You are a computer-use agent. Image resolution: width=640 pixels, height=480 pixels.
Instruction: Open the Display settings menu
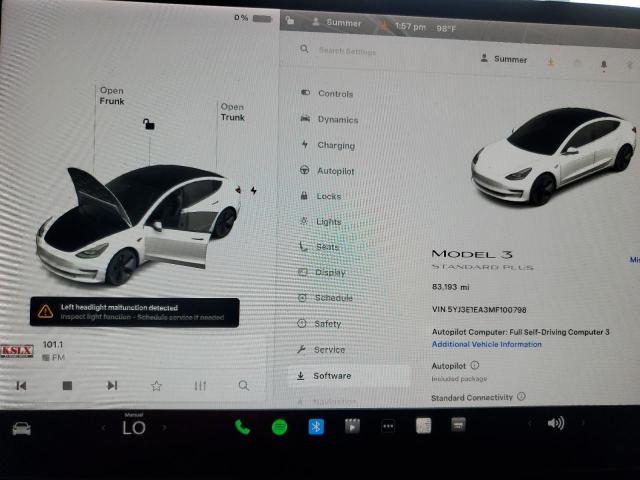322,272
